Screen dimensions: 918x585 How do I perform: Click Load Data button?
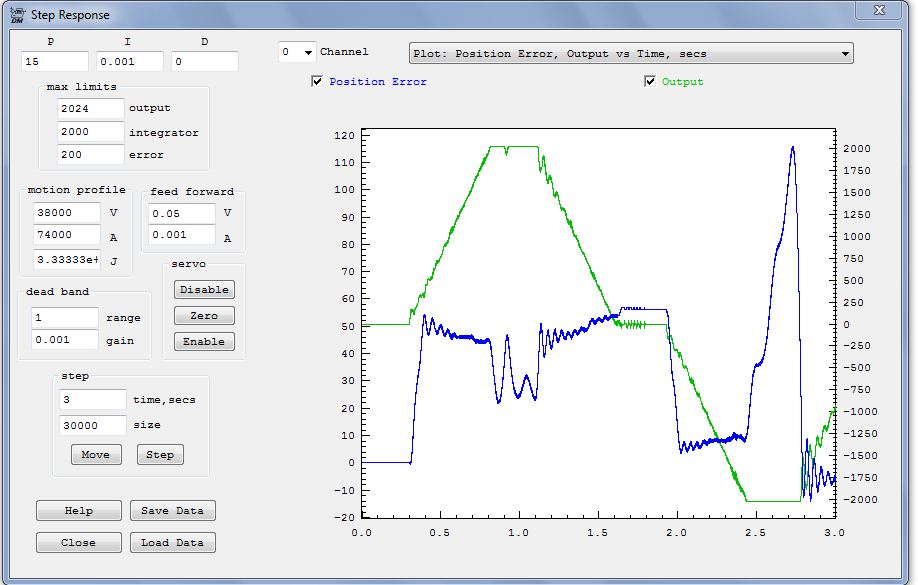click(x=172, y=543)
